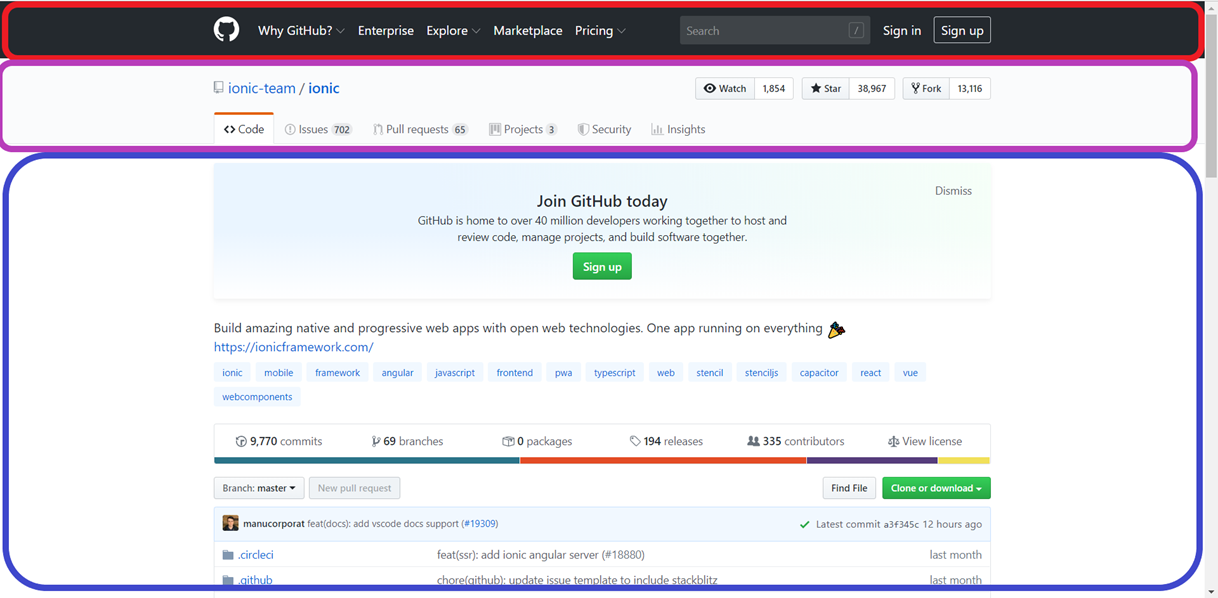Expand the Pricing dropdown menu

[600, 31]
